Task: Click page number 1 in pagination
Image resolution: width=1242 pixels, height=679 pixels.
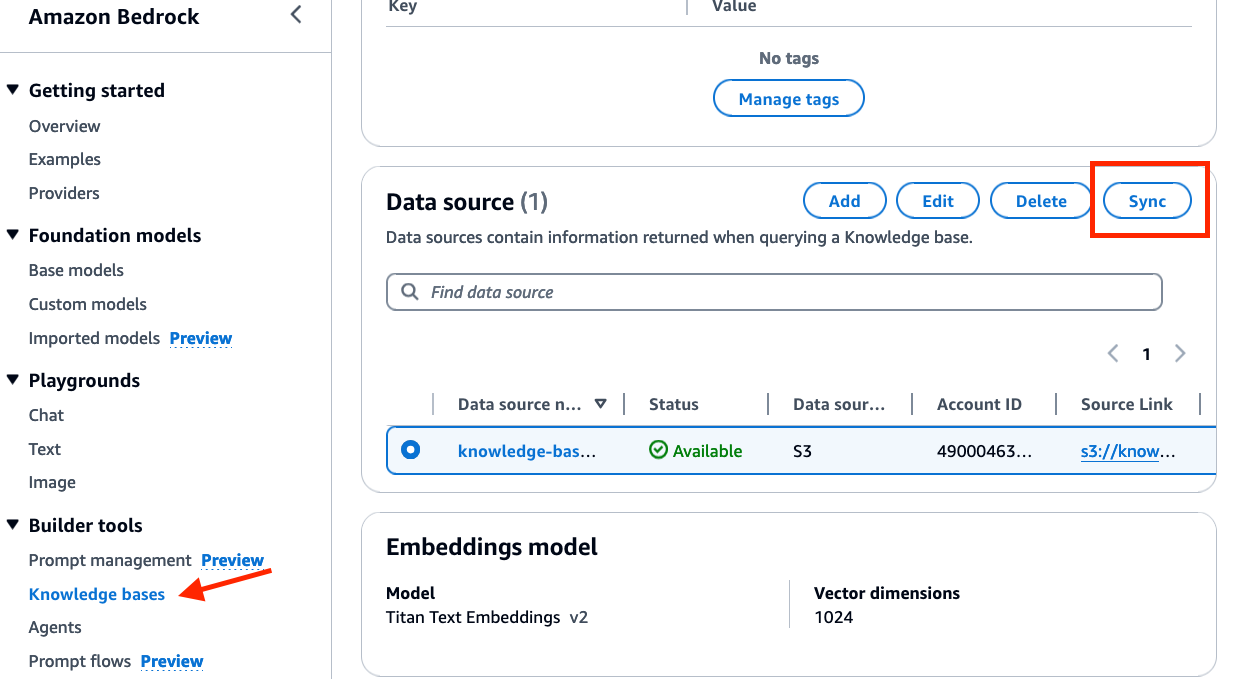Action: [1147, 354]
